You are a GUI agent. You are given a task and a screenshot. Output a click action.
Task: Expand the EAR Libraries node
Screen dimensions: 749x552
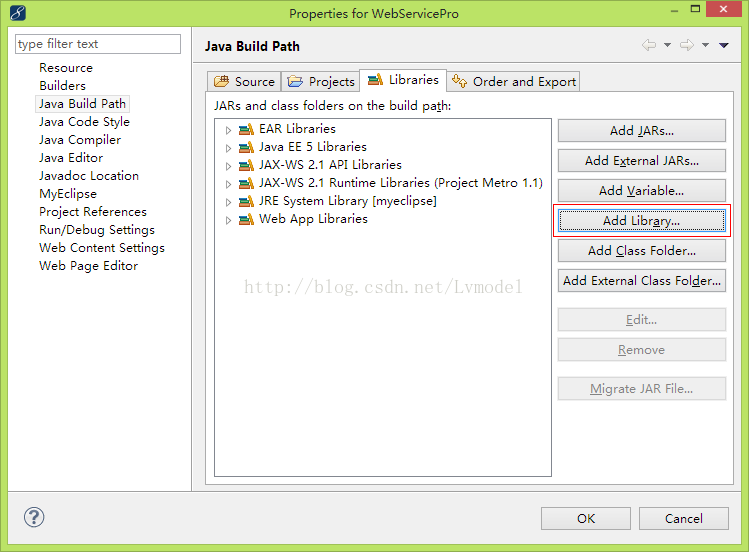228,130
